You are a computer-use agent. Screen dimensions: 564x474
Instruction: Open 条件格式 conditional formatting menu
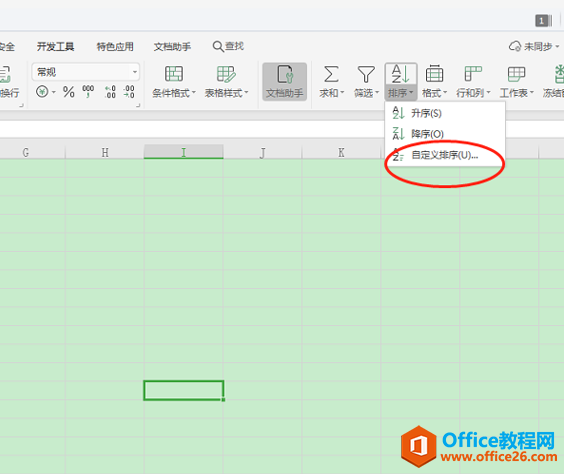[x=174, y=82]
